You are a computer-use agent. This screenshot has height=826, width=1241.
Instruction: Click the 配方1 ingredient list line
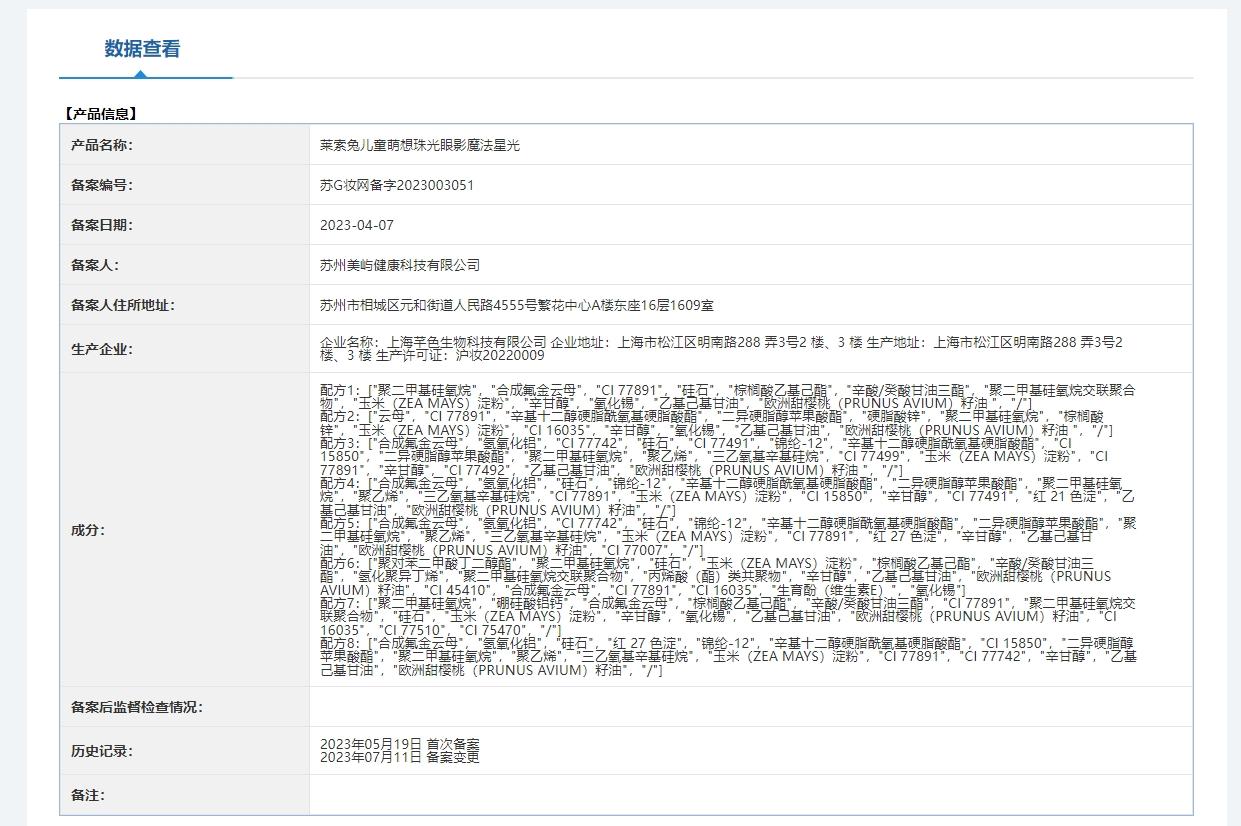pos(720,389)
